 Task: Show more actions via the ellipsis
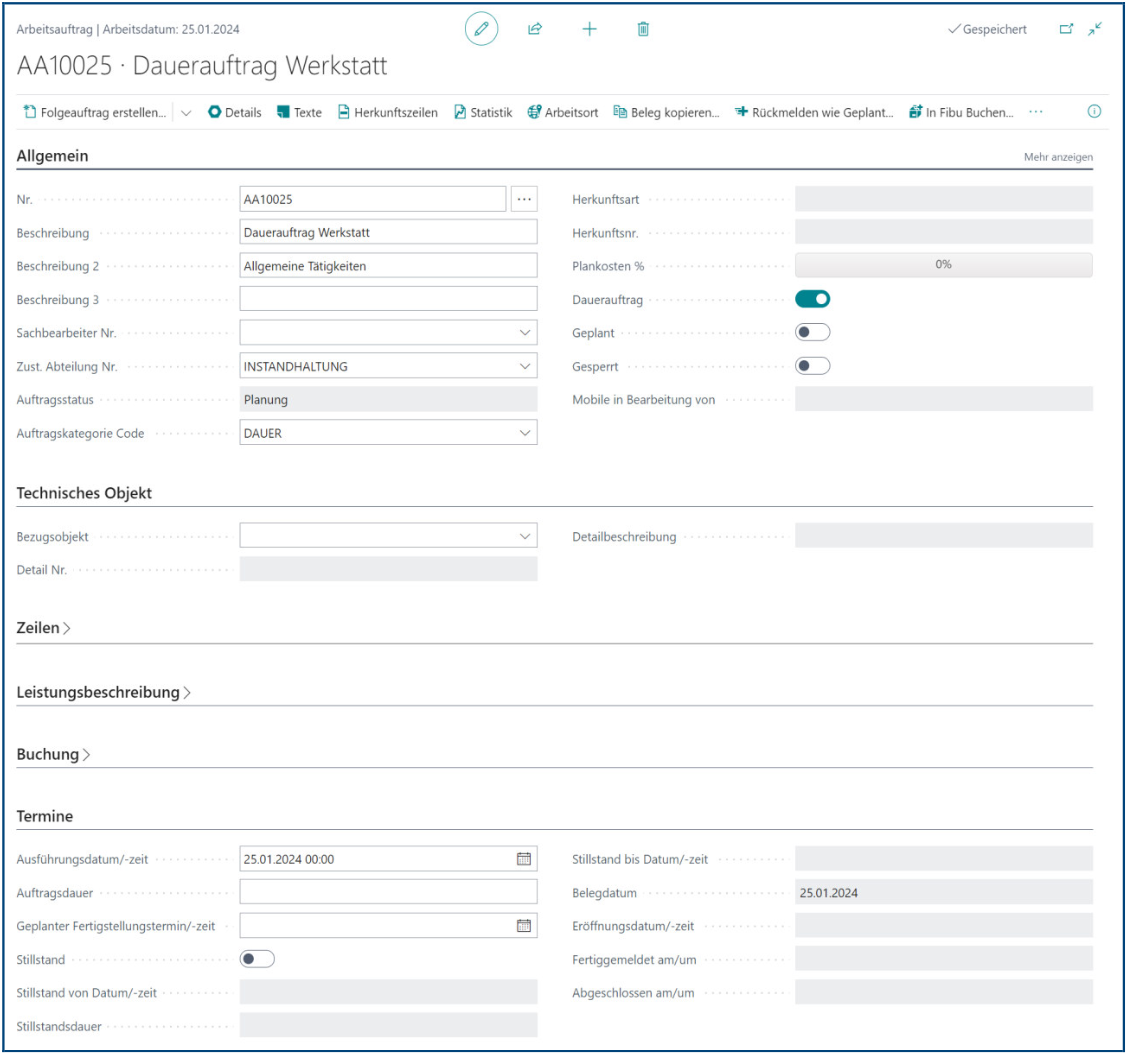pyautogui.click(x=1036, y=111)
